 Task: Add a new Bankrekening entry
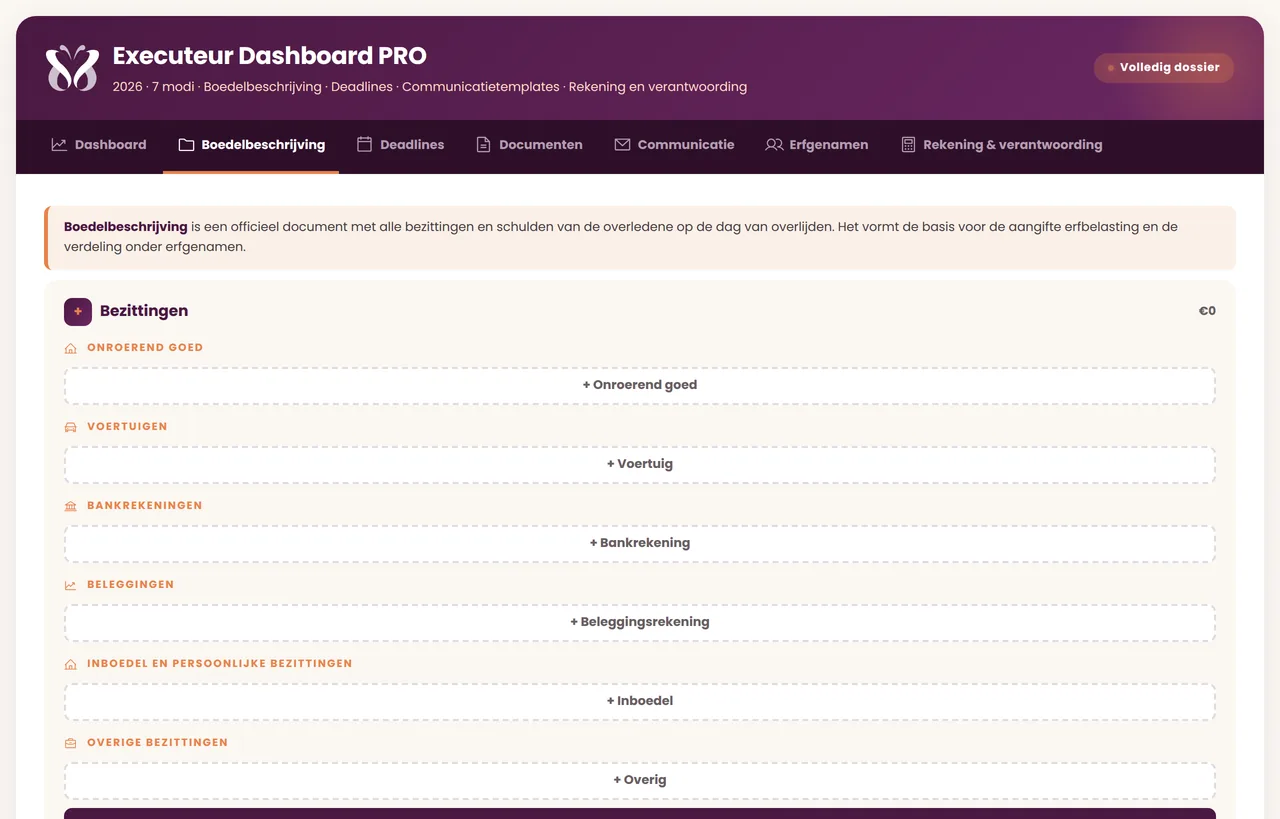point(640,543)
